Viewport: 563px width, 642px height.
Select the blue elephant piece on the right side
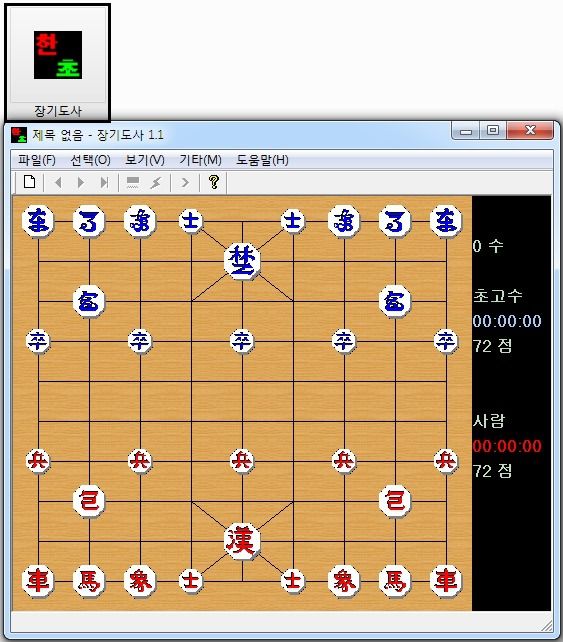pos(344,221)
